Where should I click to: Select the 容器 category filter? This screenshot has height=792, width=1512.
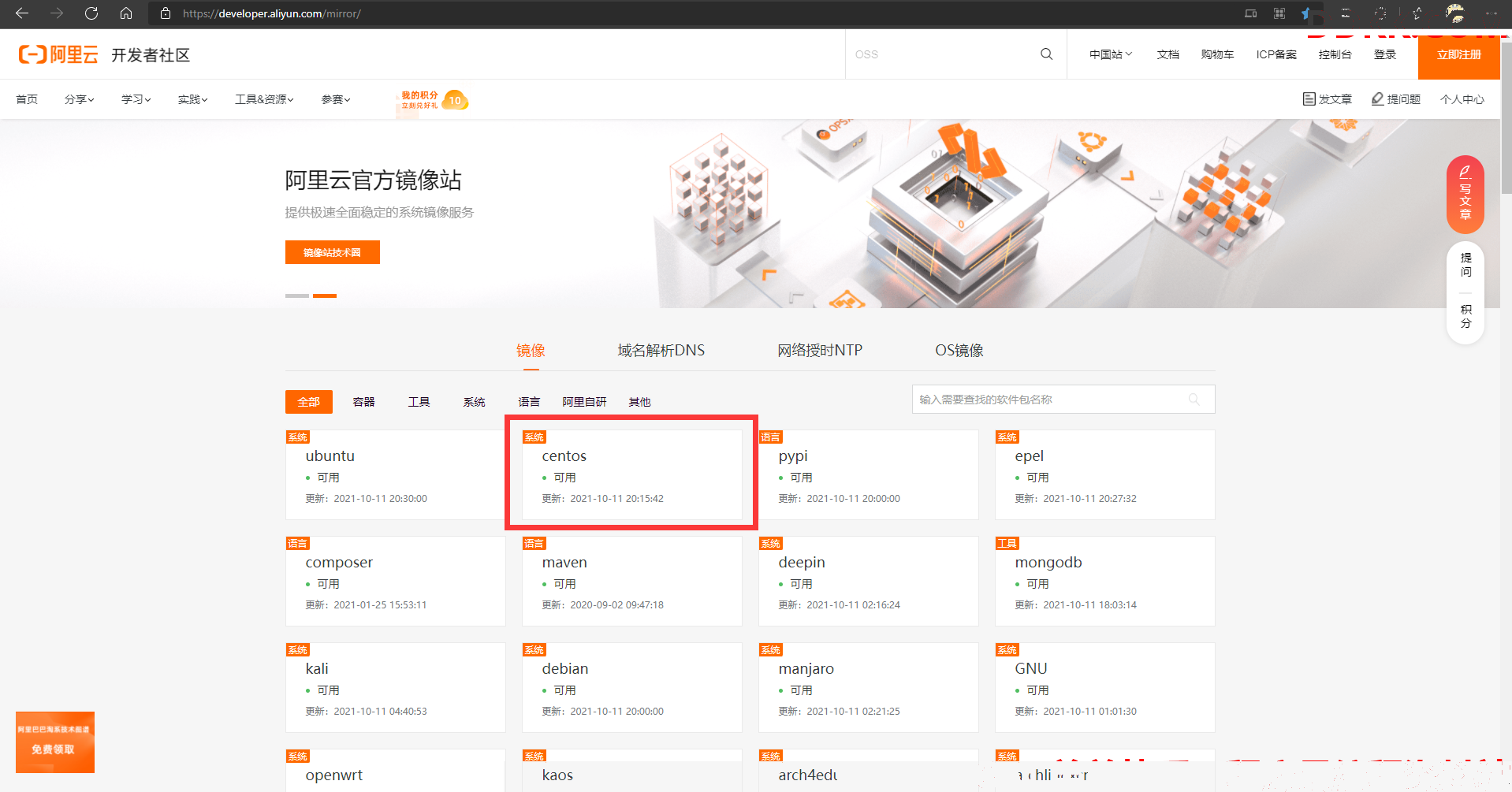tap(363, 402)
